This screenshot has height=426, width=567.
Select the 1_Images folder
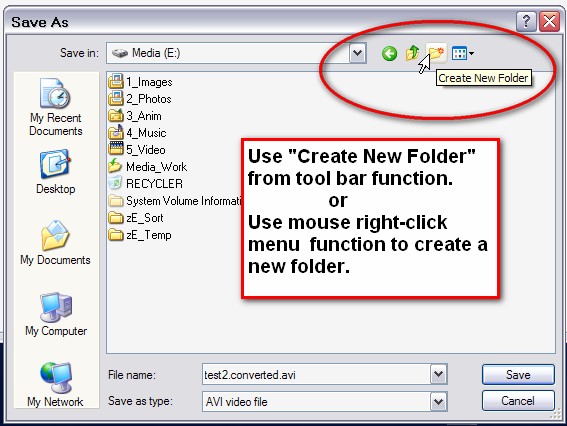coord(140,81)
